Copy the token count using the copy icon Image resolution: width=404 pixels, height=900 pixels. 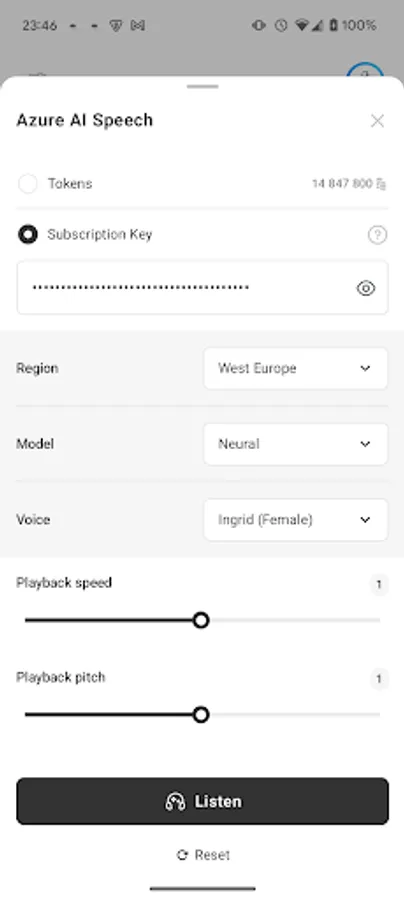tap(382, 184)
